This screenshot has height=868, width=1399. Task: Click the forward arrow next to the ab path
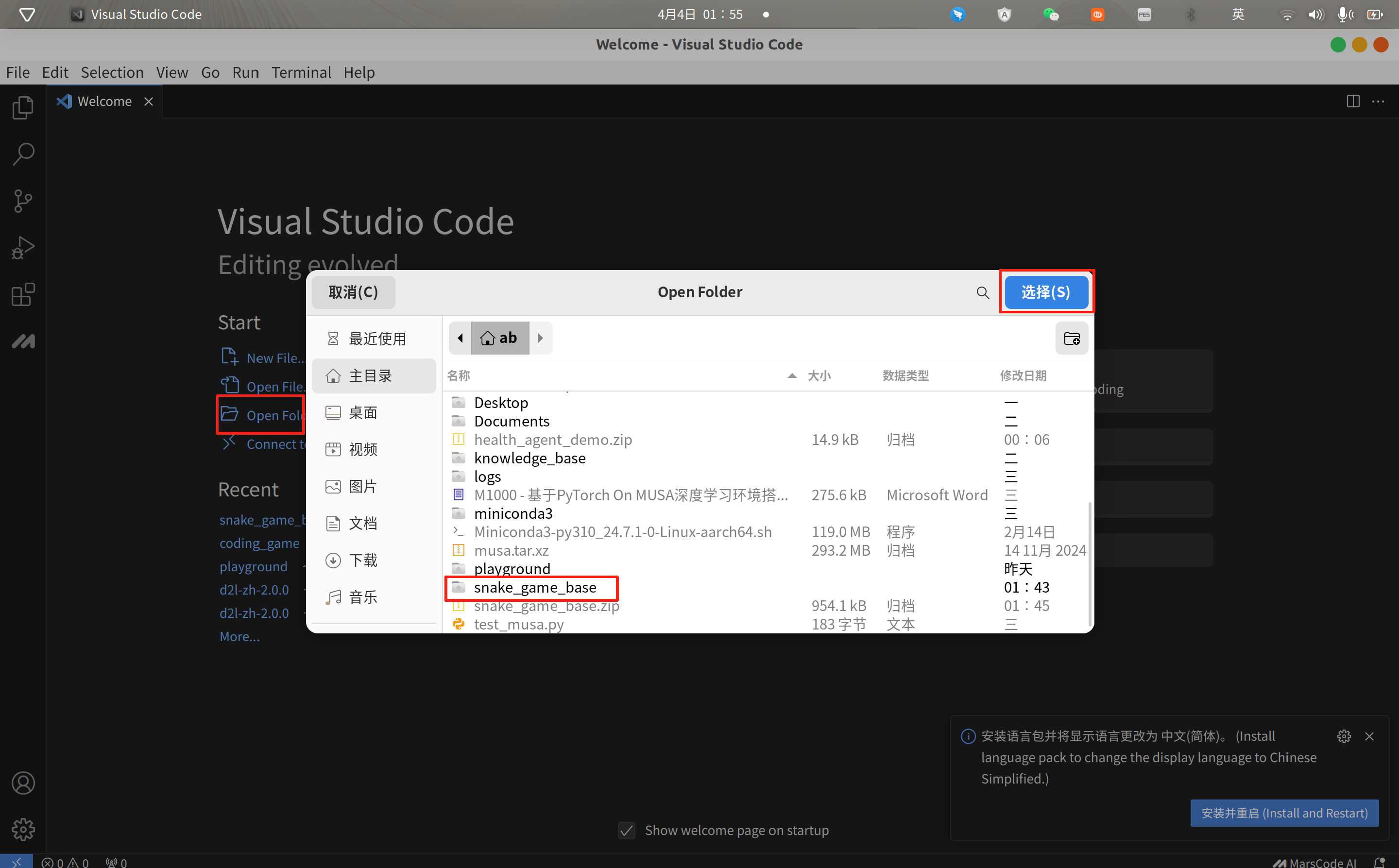coord(540,338)
